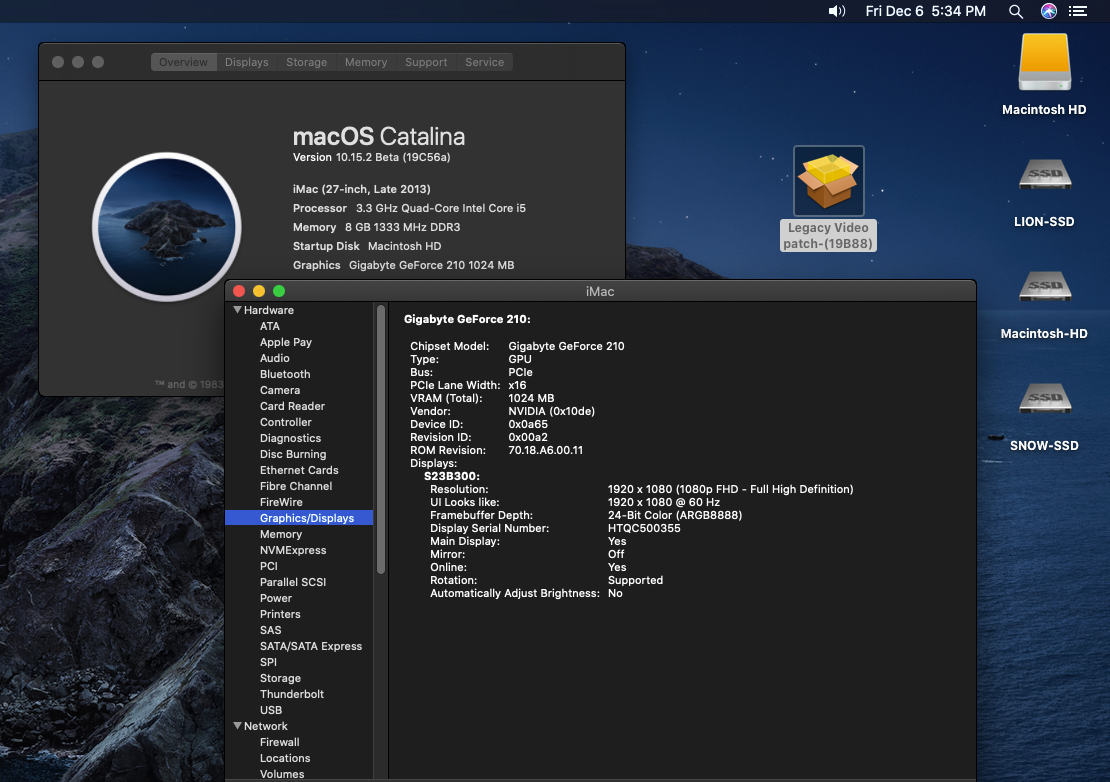
Task: Click the volume icon in menu bar
Action: [x=837, y=11]
